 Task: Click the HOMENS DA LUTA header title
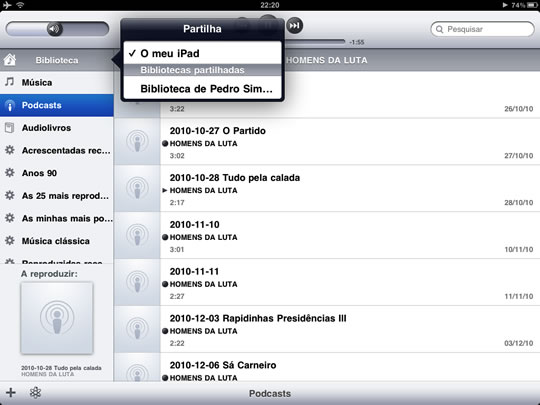pyautogui.click(x=326, y=60)
